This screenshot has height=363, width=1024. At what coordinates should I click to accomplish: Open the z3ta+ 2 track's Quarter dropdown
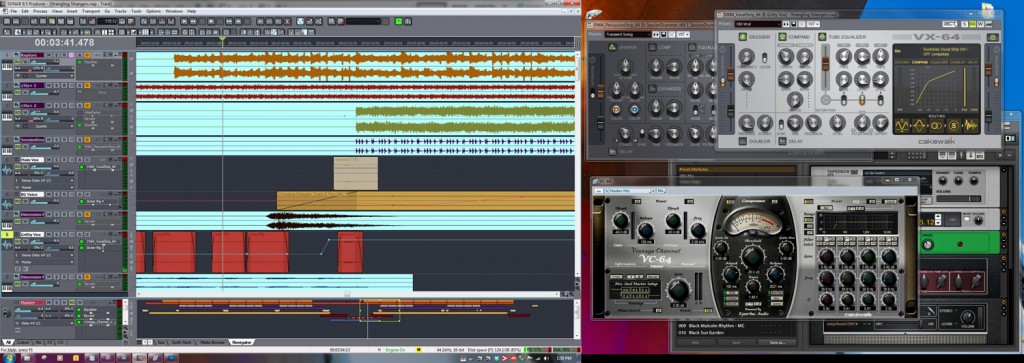tap(44, 126)
